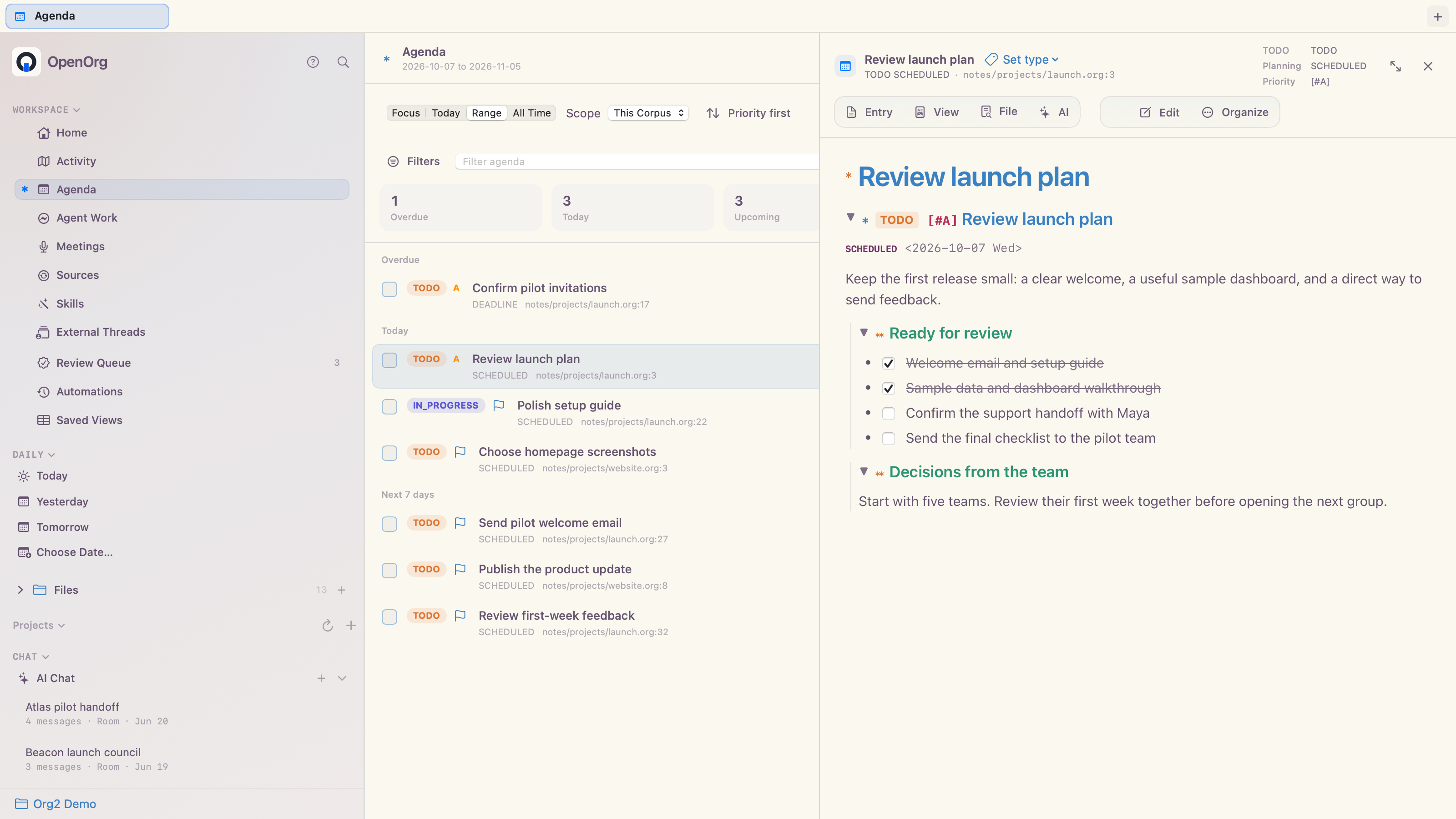
Task: Add a new tab with plus button
Action: click(1437, 16)
